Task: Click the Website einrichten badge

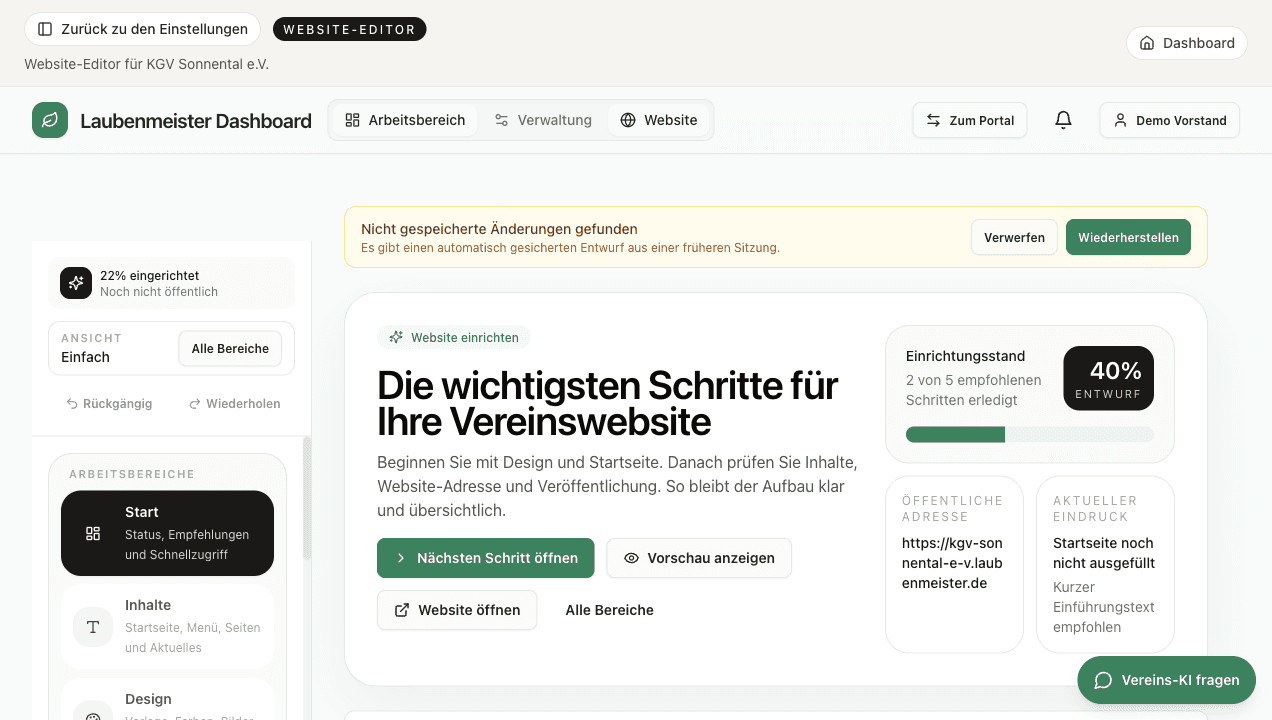Action: click(x=454, y=337)
